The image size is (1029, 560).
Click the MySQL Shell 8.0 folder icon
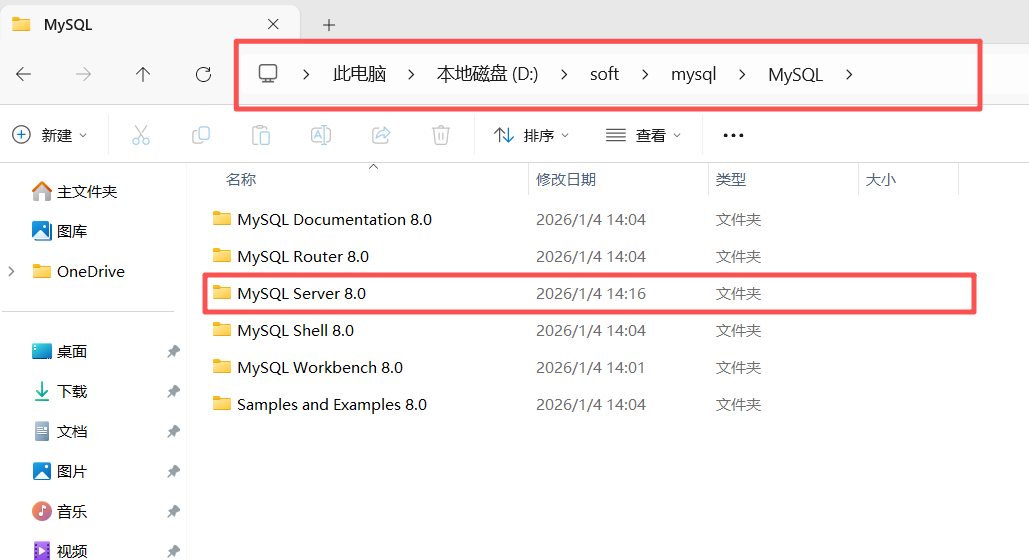pyautogui.click(x=222, y=330)
